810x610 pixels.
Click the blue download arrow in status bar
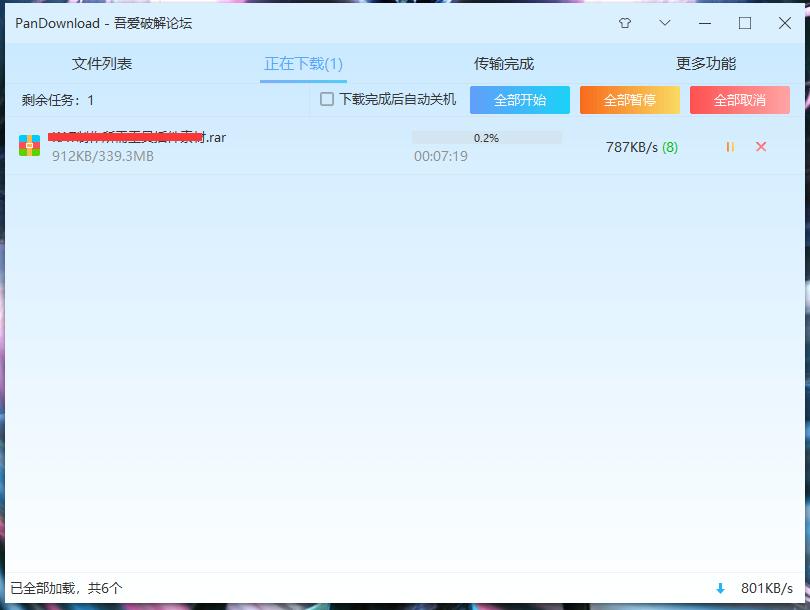pos(720,588)
